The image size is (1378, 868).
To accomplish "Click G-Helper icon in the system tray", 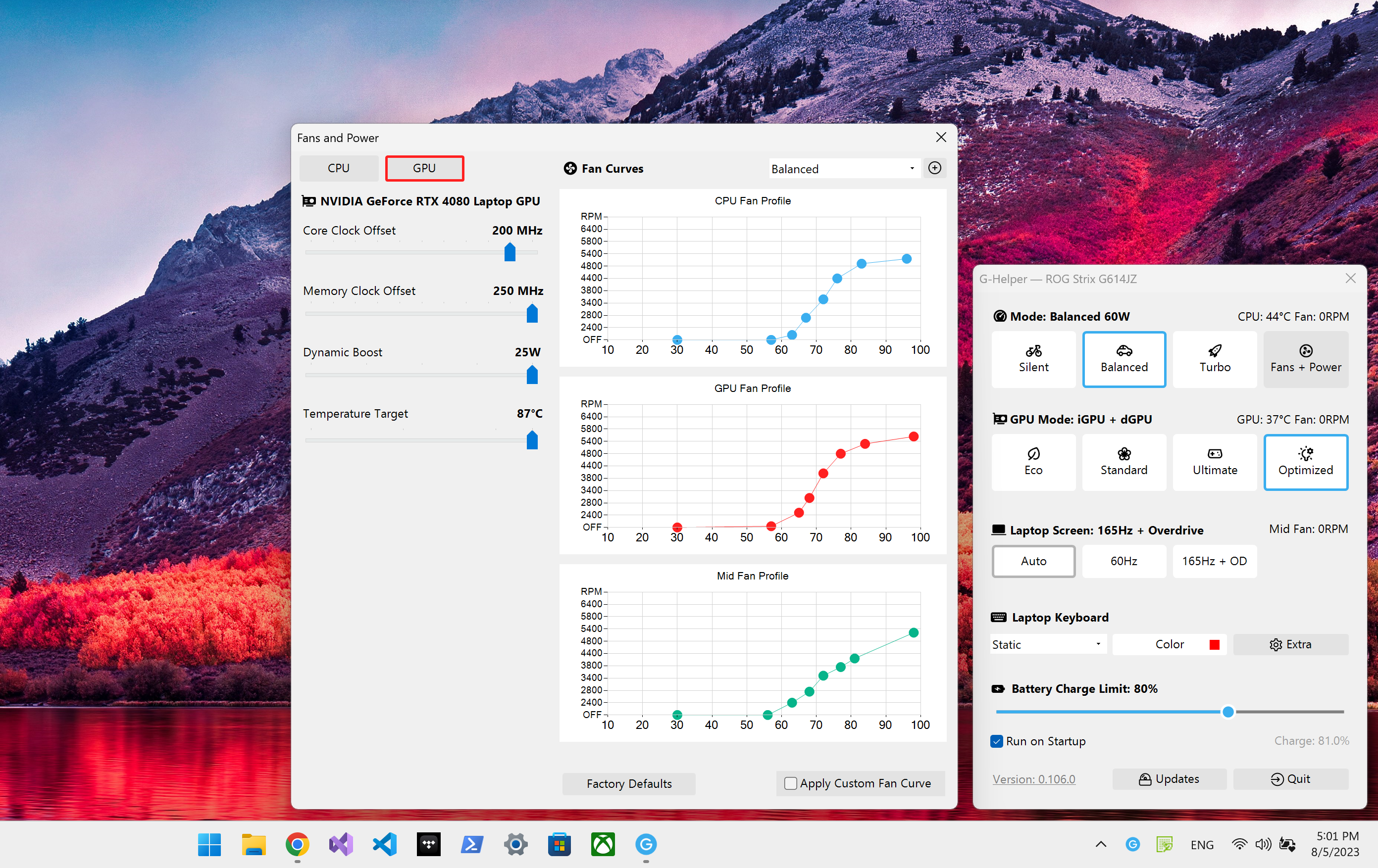I will 1132,845.
